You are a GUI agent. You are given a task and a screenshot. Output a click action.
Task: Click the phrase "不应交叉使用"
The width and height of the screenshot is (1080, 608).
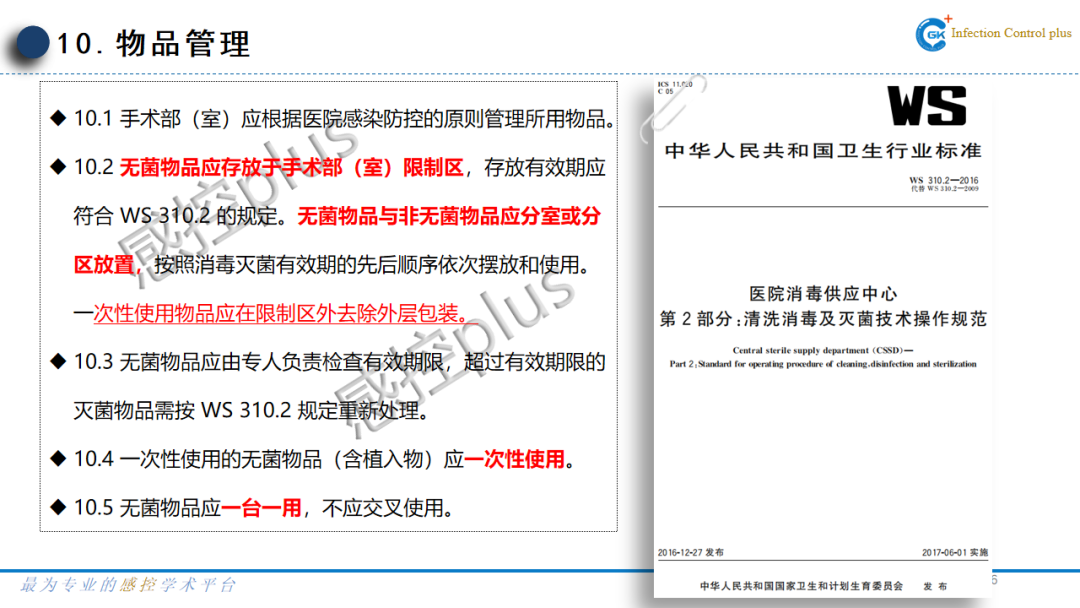point(383,508)
